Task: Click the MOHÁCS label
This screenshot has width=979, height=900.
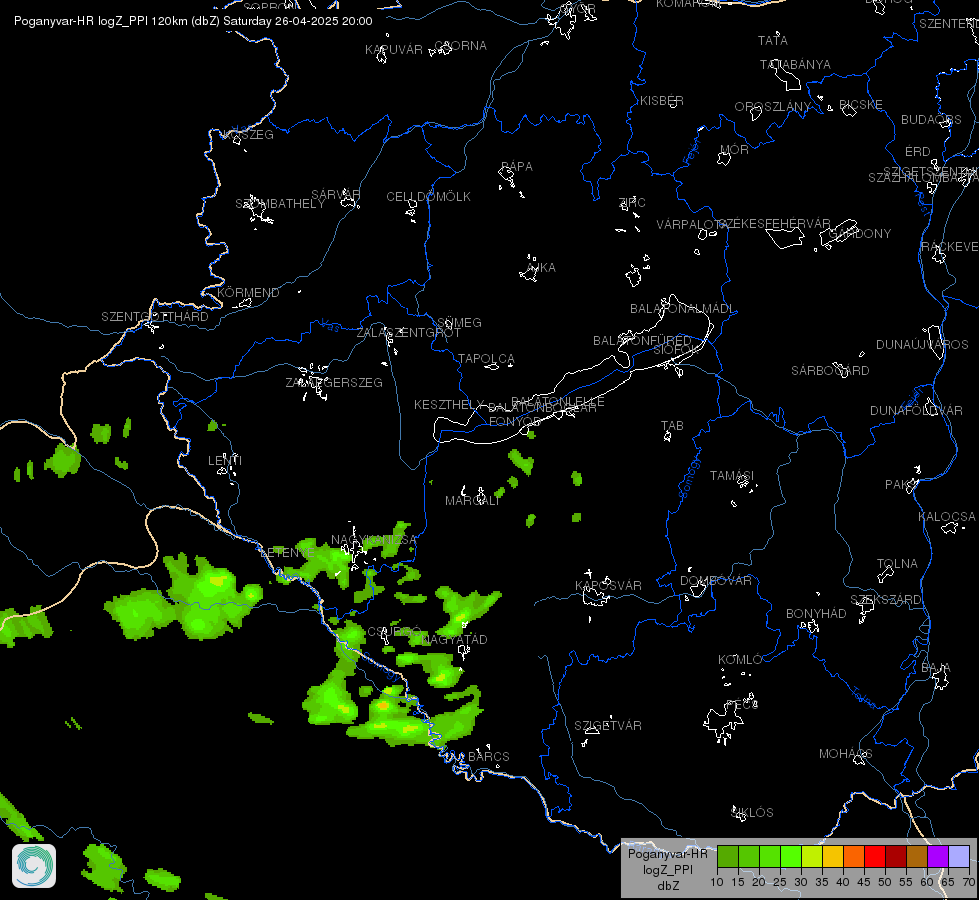Action: click(x=845, y=754)
